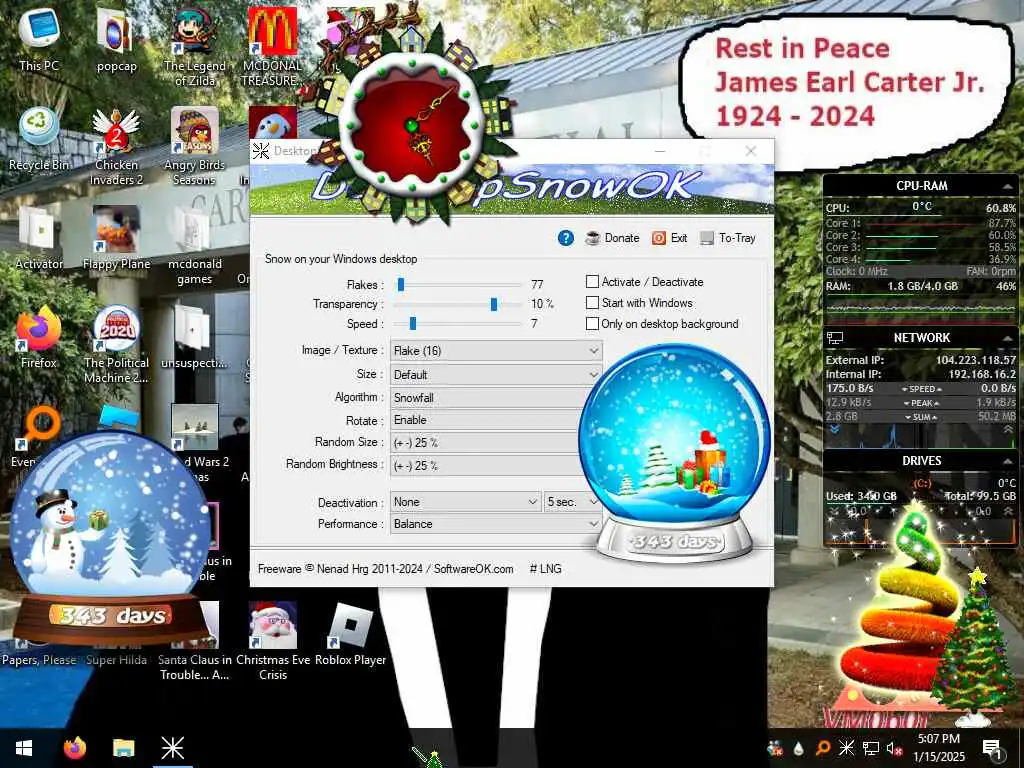Click the Donate coffee cup button
The width and height of the screenshot is (1024, 768).
612,238
